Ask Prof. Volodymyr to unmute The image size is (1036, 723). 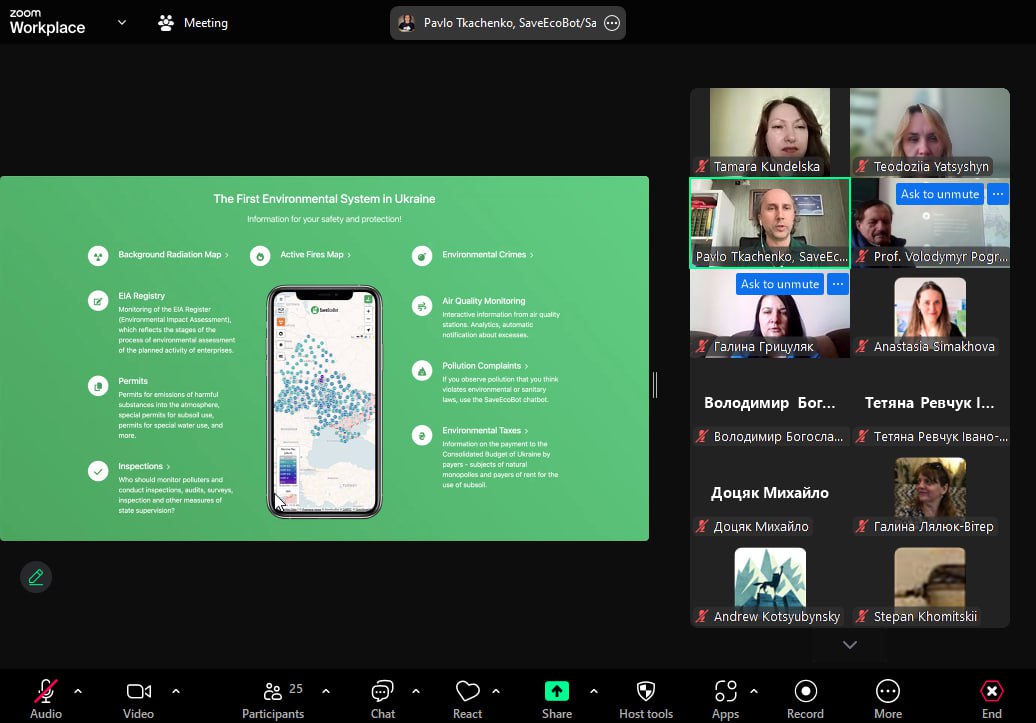(x=940, y=194)
